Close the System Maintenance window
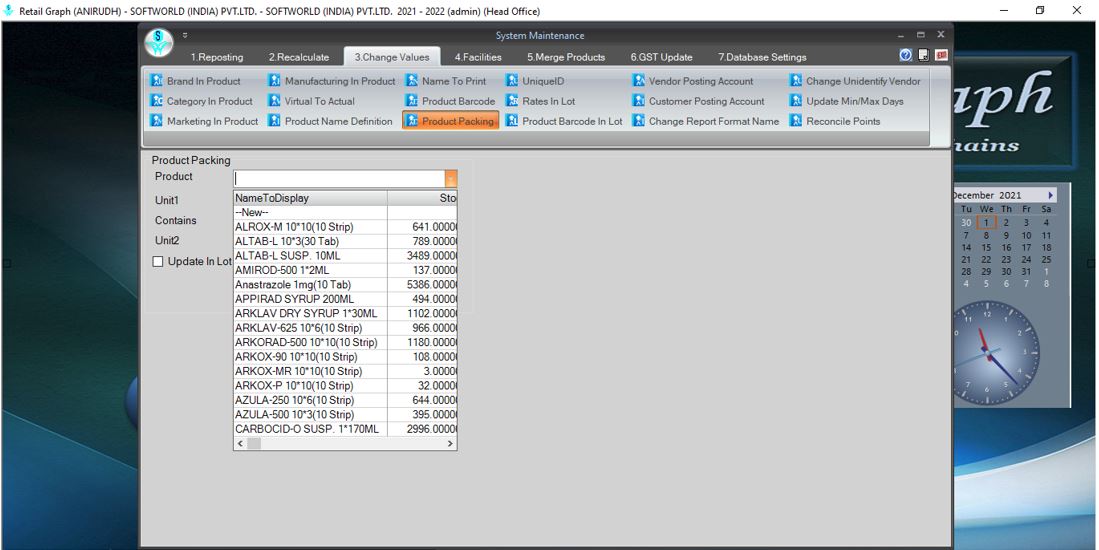 pyautogui.click(x=941, y=34)
